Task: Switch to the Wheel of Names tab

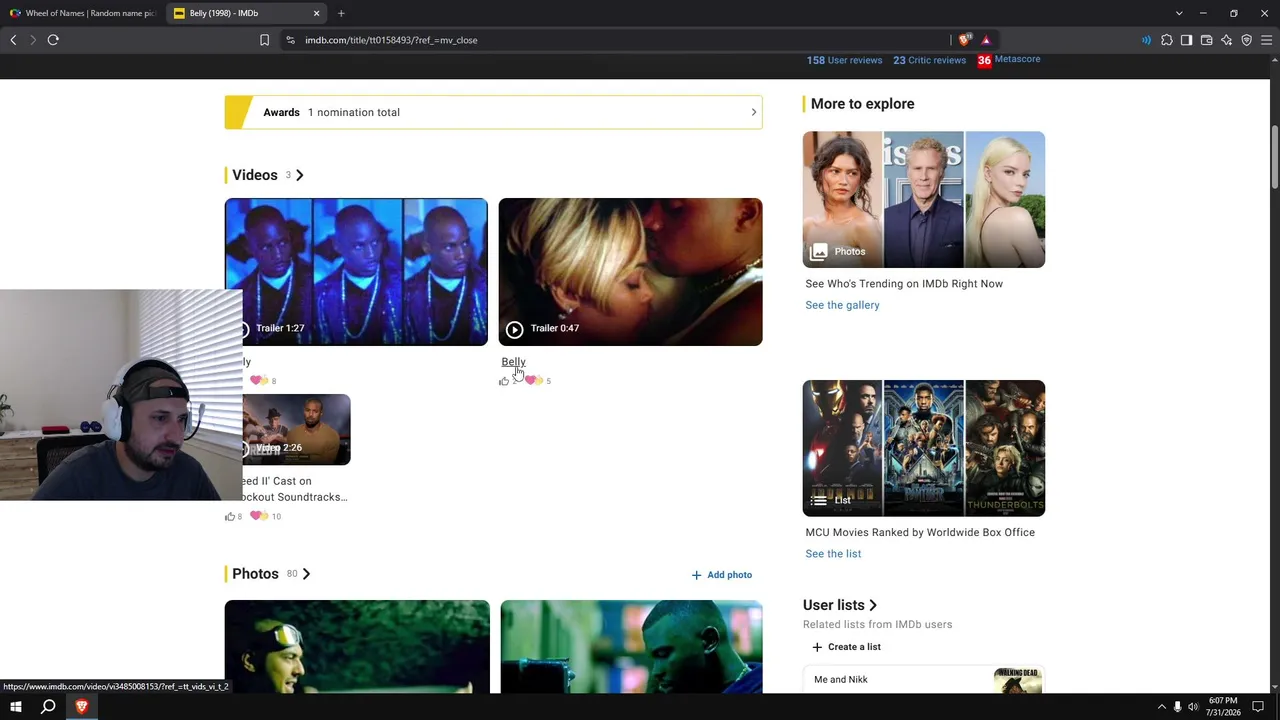Action: (82, 13)
